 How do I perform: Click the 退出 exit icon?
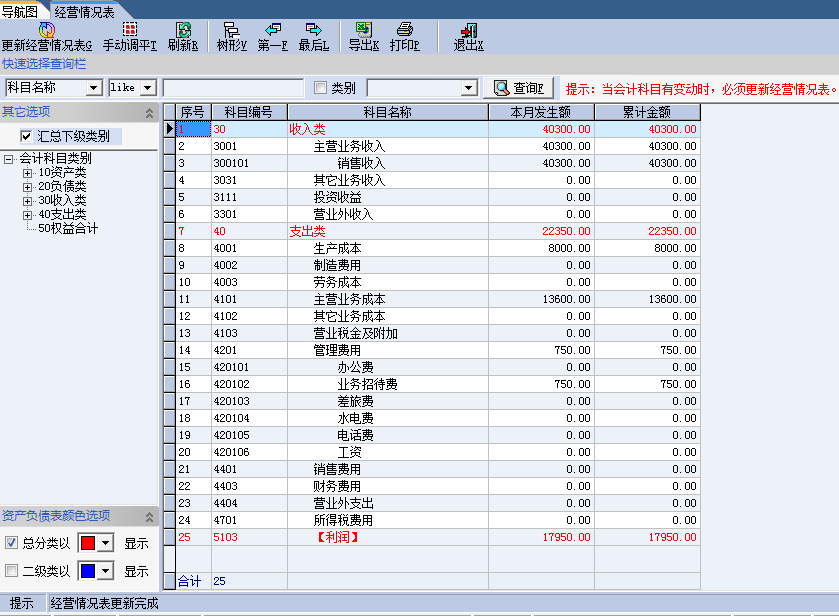468,30
